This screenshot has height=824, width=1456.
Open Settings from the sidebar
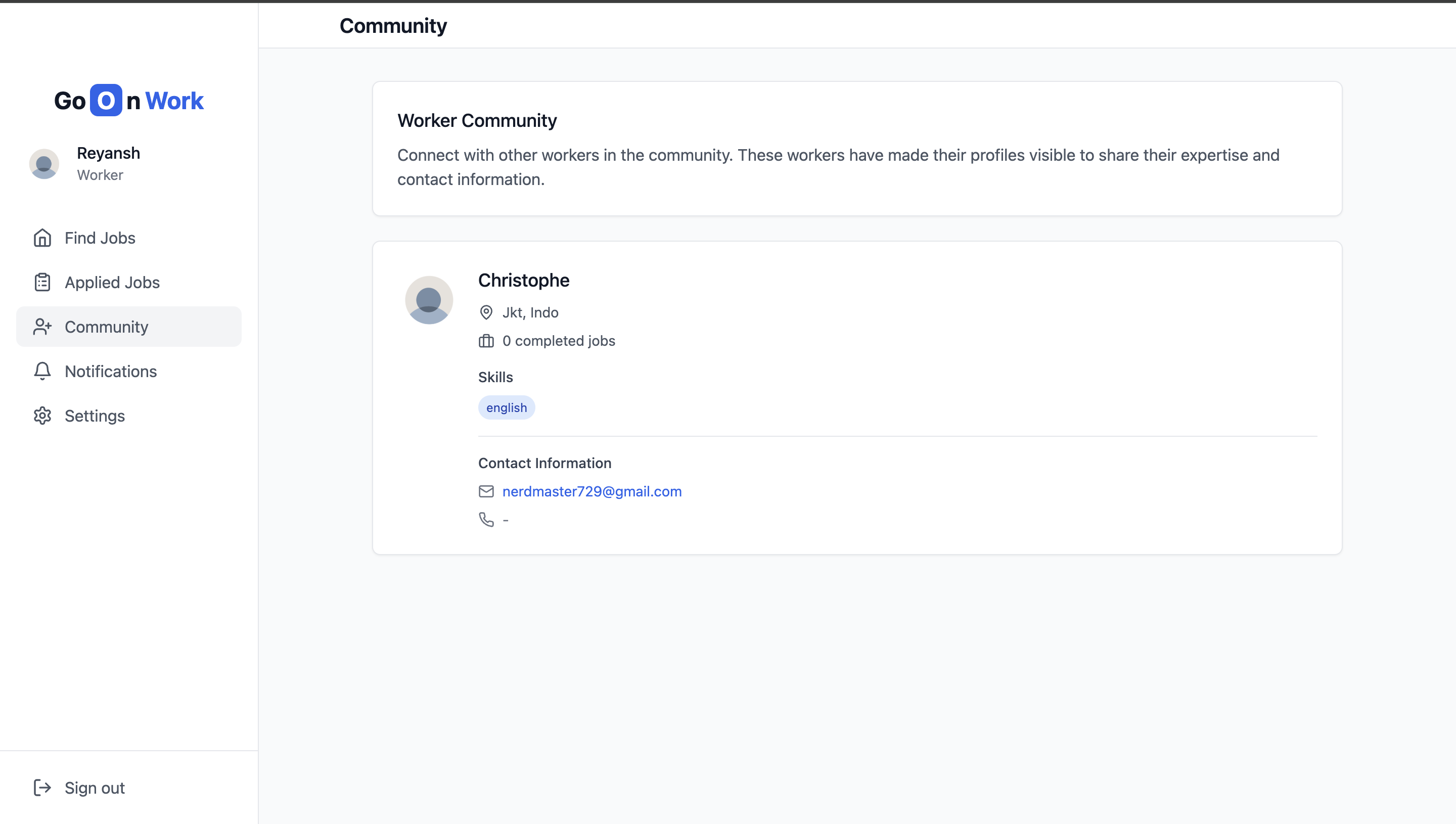(95, 416)
